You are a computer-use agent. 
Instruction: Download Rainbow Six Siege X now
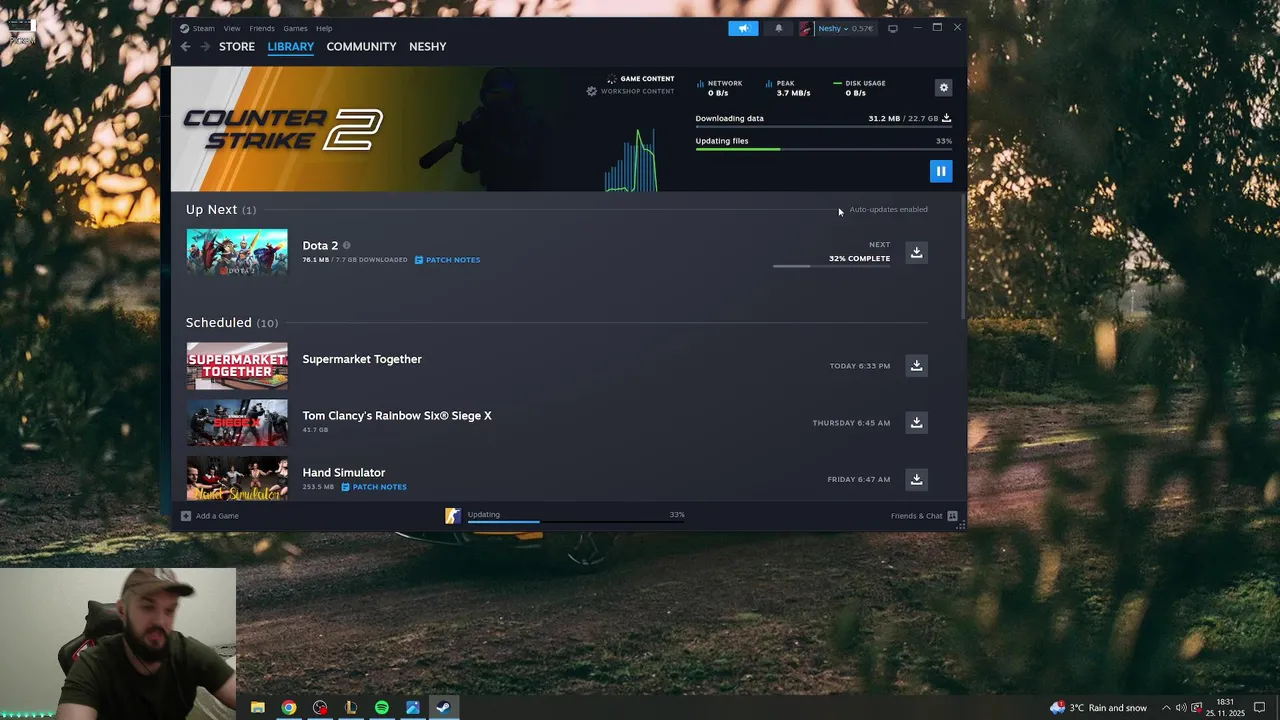click(916, 422)
